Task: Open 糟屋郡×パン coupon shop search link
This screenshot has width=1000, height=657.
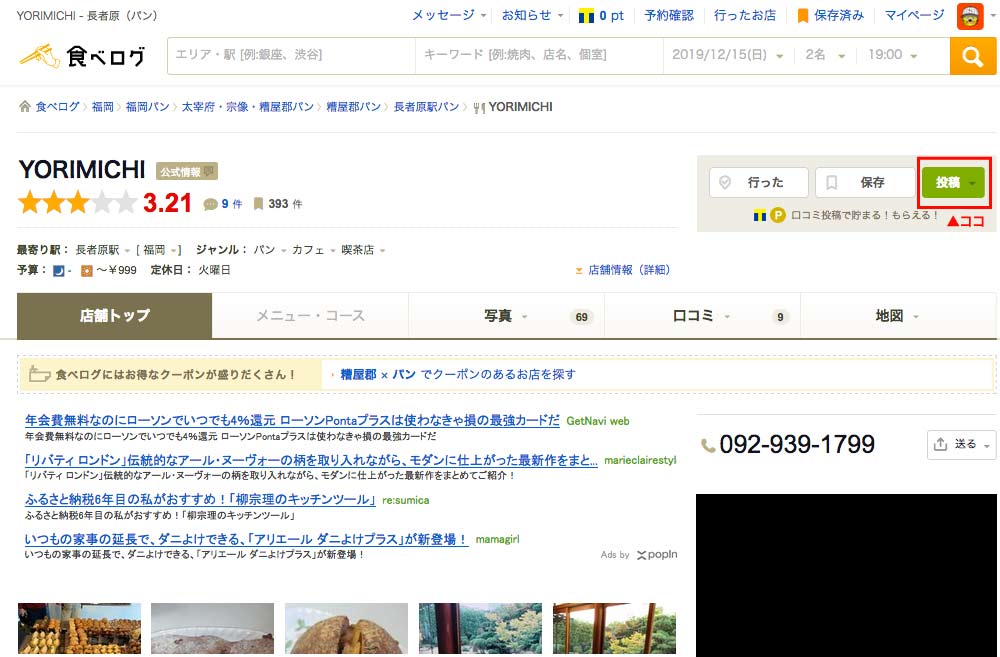Action: pyautogui.click(x=458, y=374)
